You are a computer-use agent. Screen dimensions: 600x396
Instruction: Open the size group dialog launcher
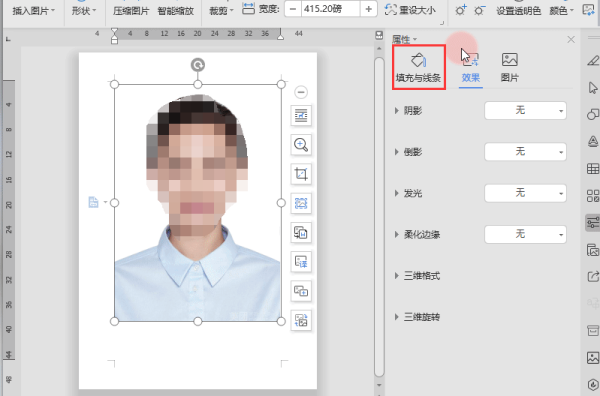tap(442, 23)
